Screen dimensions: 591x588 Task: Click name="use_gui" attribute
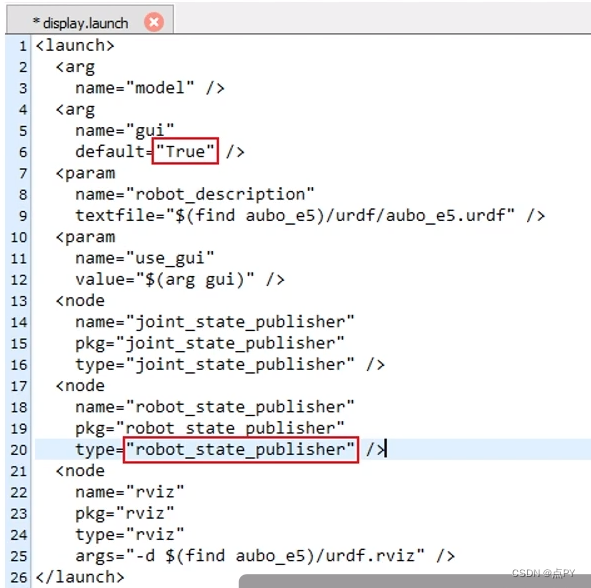[x=145, y=258]
